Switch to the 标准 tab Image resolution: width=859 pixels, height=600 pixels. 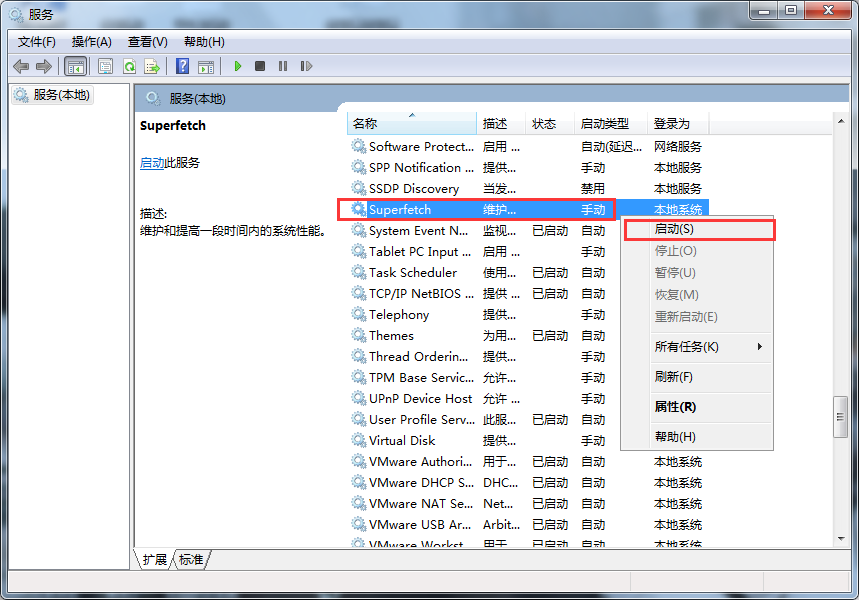tap(191, 560)
